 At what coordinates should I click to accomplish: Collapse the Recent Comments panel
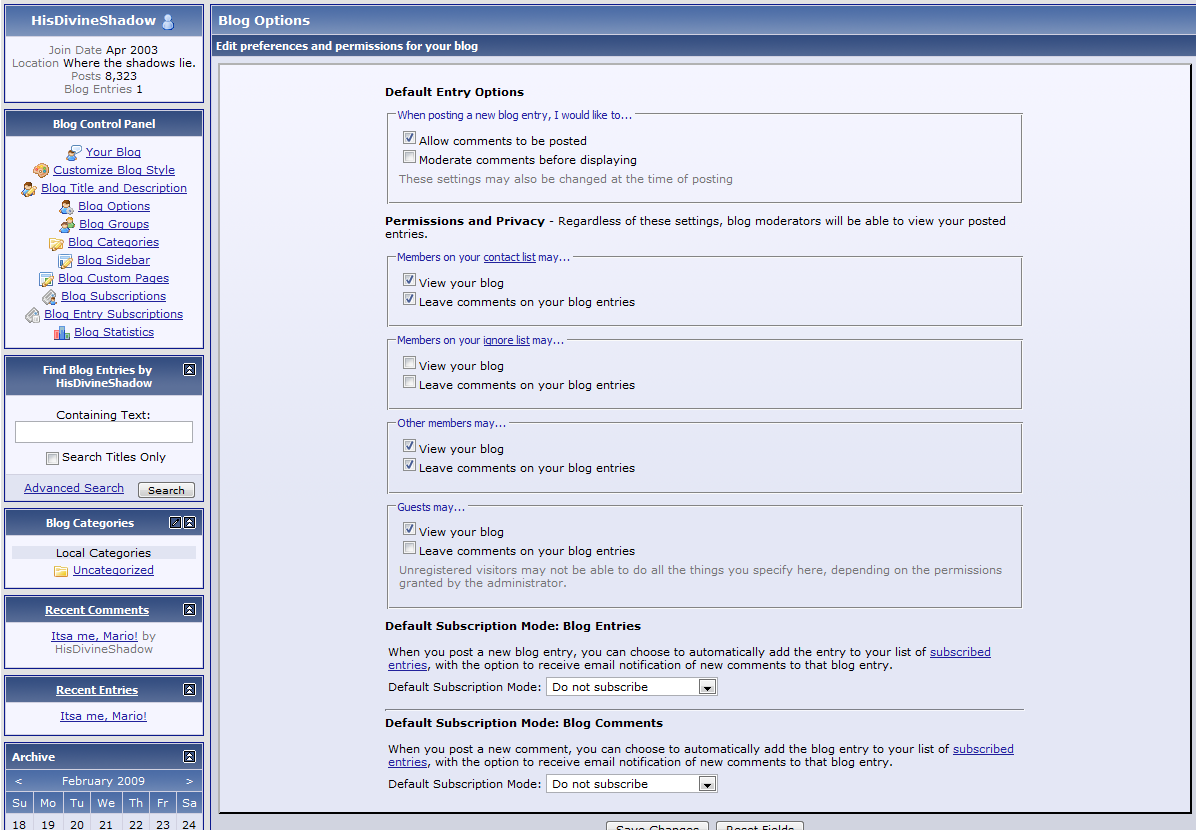(189, 610)
